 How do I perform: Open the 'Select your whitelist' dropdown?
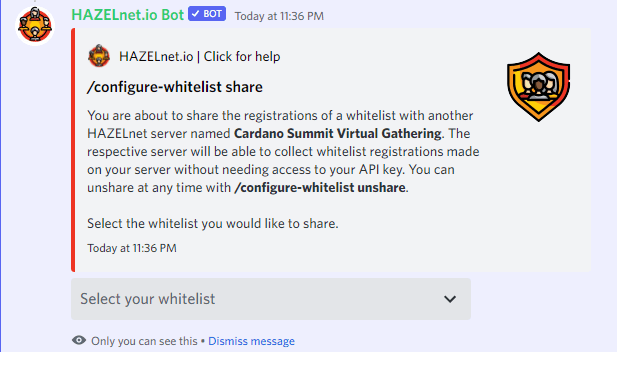point(271,299)
